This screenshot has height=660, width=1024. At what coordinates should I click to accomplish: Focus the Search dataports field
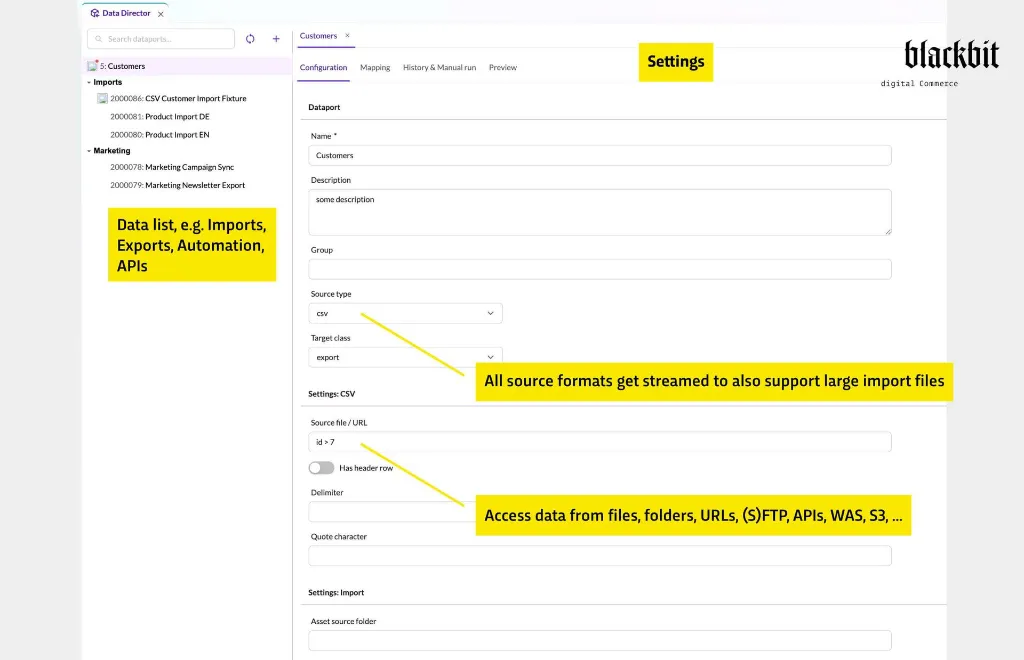[161, 39]
